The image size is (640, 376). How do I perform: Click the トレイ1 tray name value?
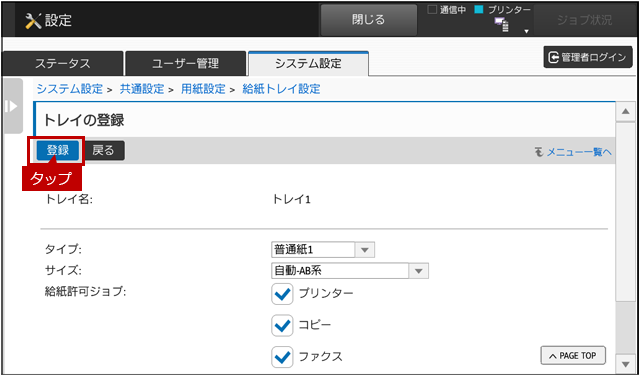(291, 200)
